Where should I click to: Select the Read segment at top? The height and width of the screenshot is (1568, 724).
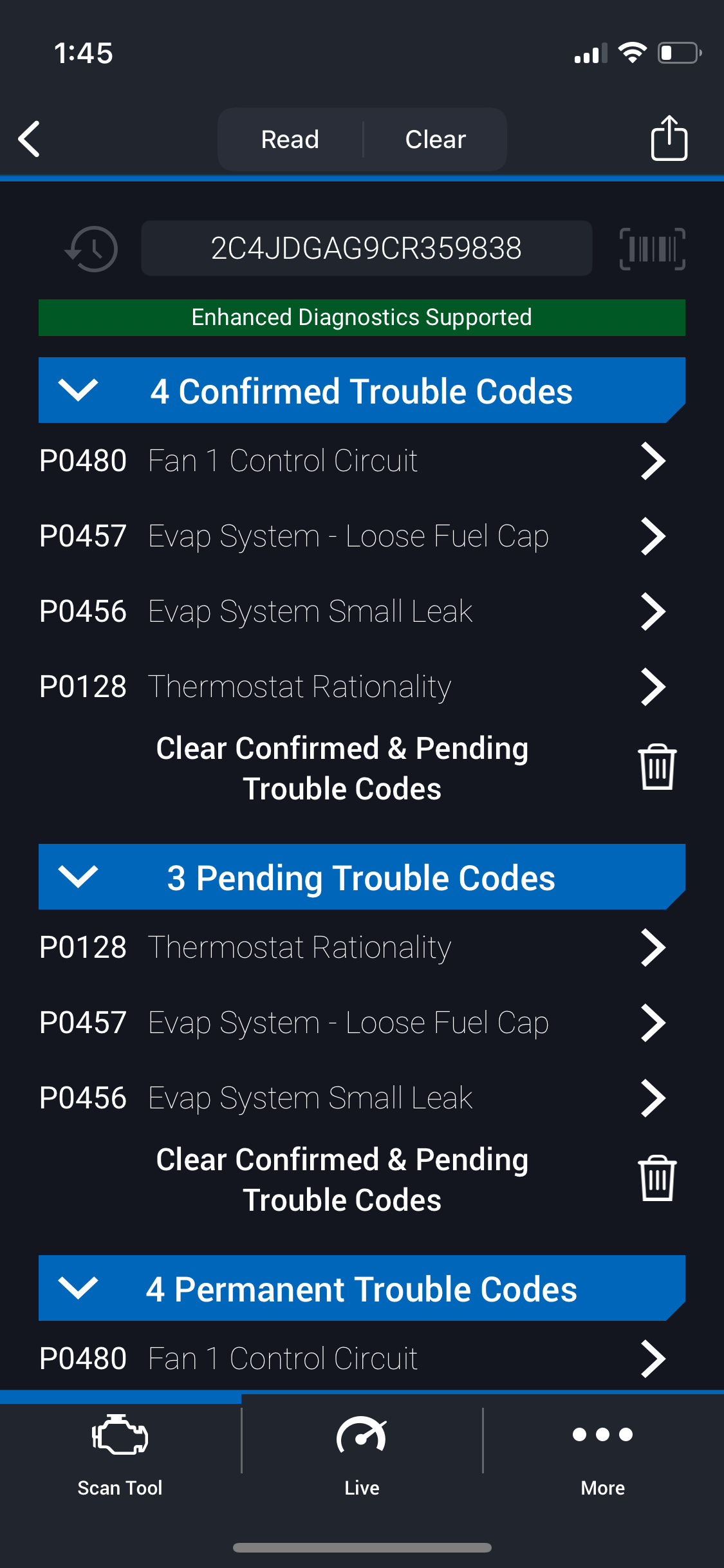(x=290, y=140)
